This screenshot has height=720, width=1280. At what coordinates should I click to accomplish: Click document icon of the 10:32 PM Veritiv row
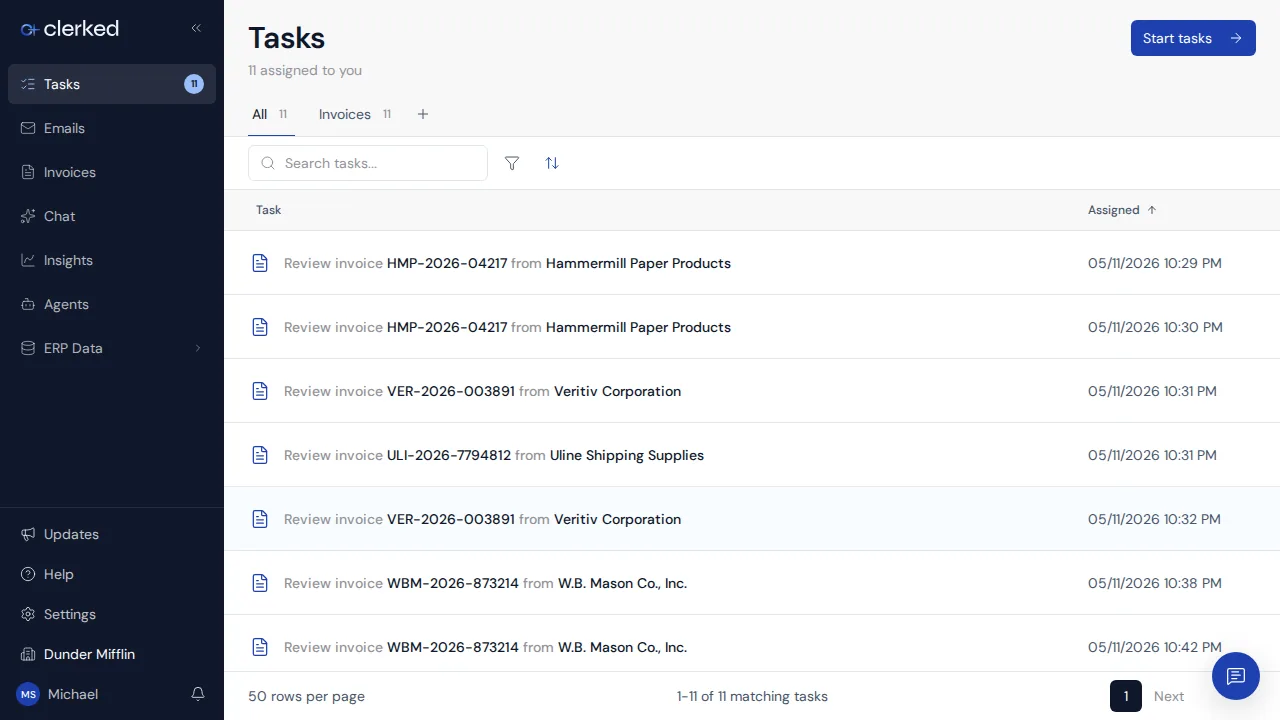pos(260,519)
